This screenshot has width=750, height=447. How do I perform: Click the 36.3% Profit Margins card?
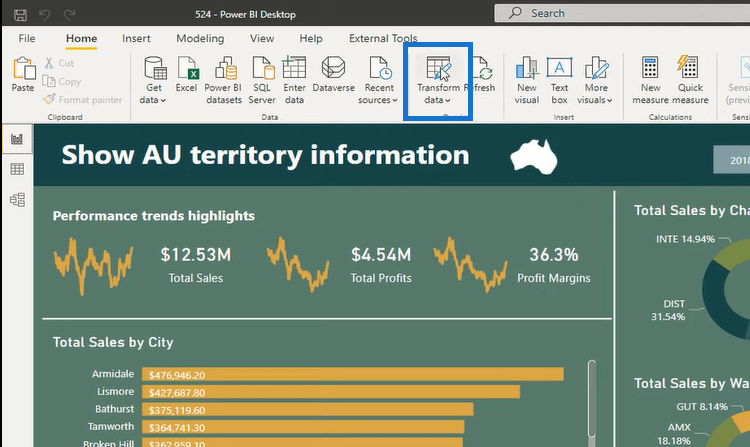pyautogui.click(x=553, y=265)
